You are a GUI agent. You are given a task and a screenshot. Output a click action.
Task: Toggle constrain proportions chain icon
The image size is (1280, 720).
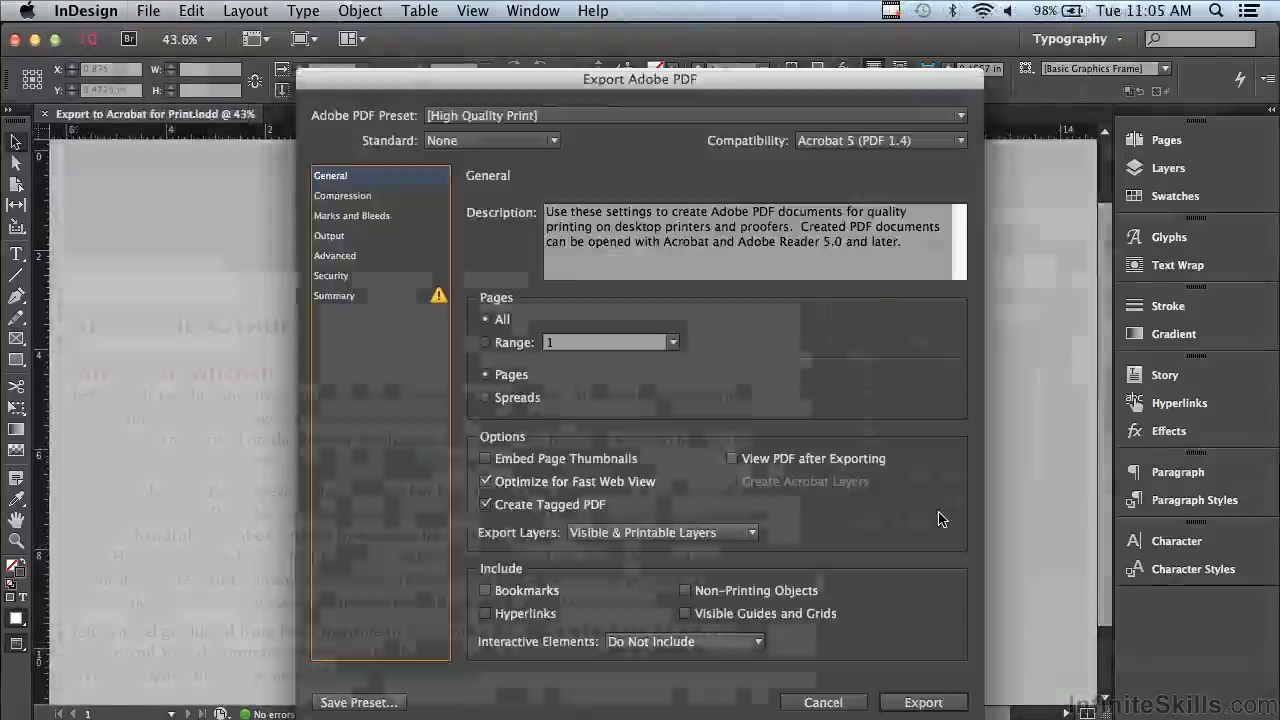coord(255,80)
